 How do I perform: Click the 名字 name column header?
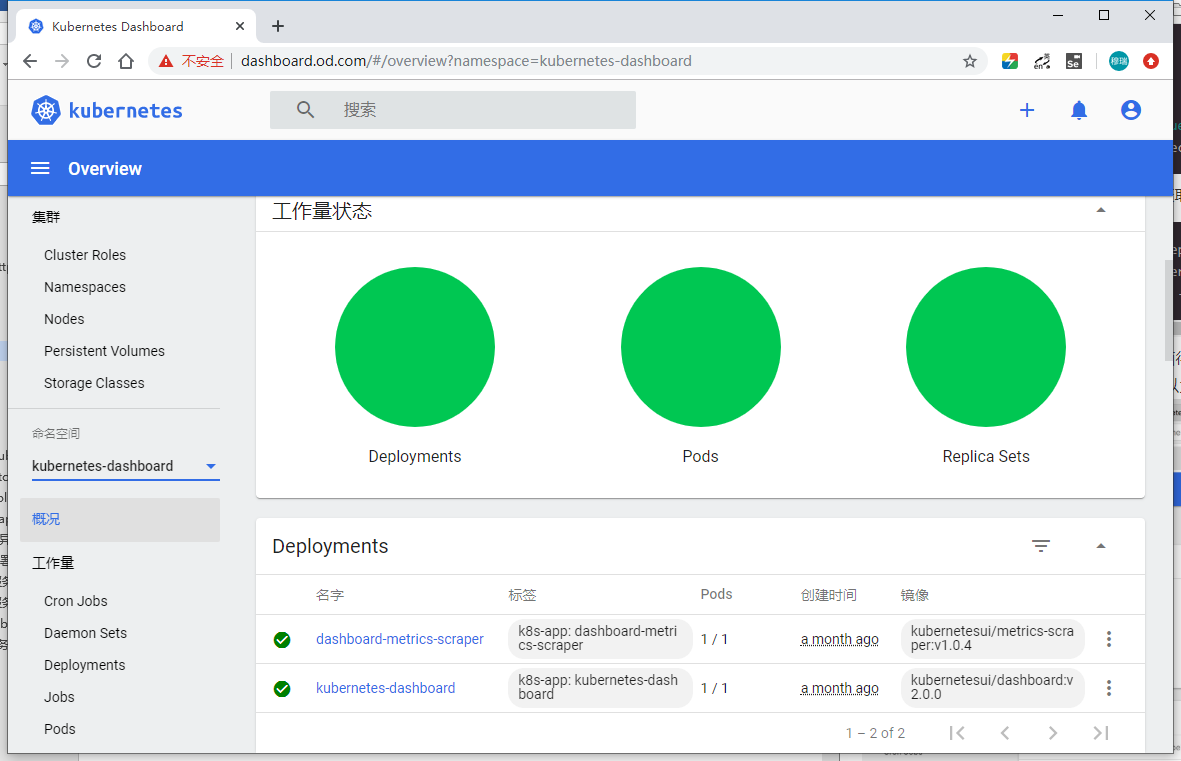tap(330, 595)
